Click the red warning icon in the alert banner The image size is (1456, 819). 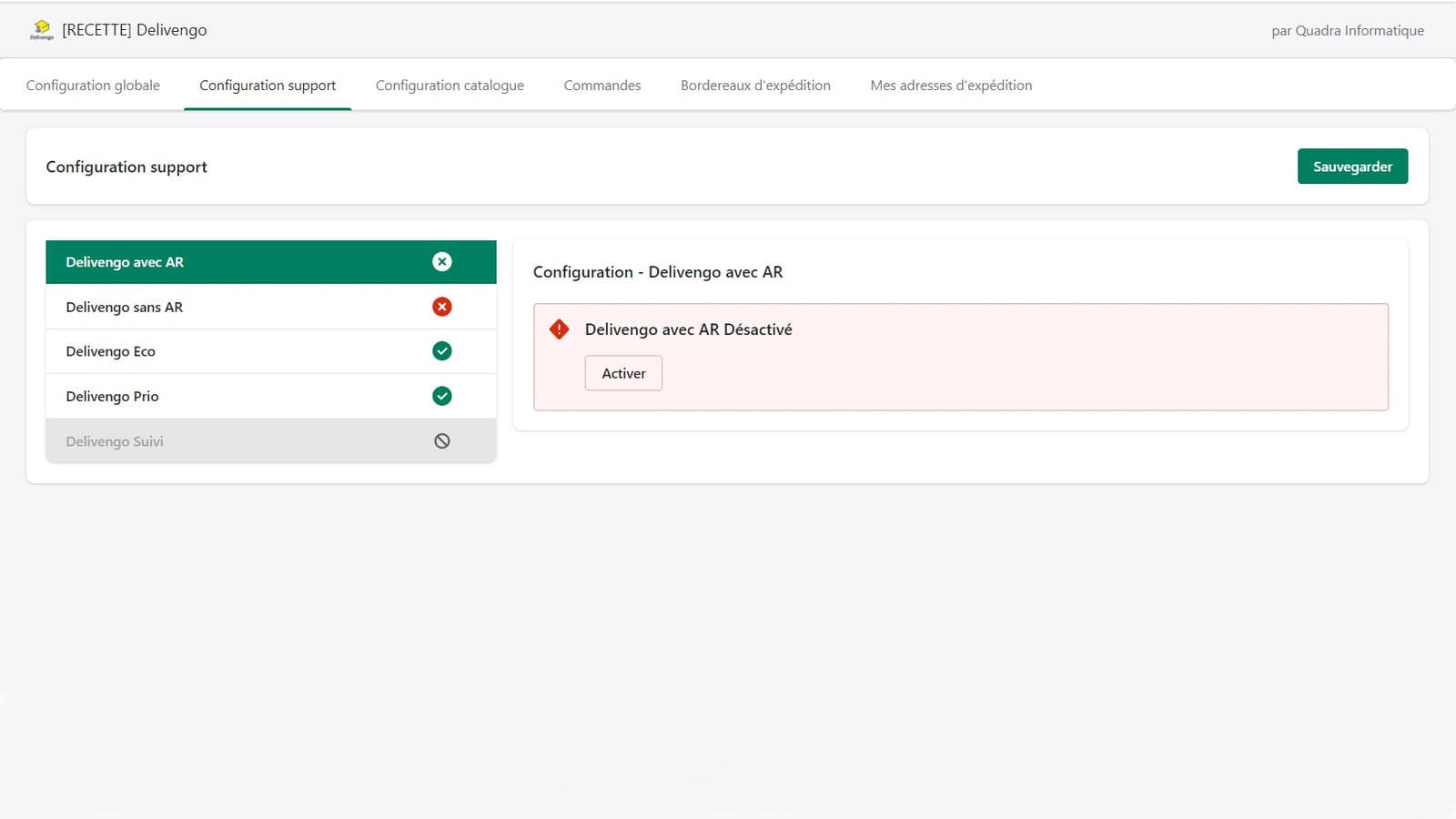tap(559, 329)
